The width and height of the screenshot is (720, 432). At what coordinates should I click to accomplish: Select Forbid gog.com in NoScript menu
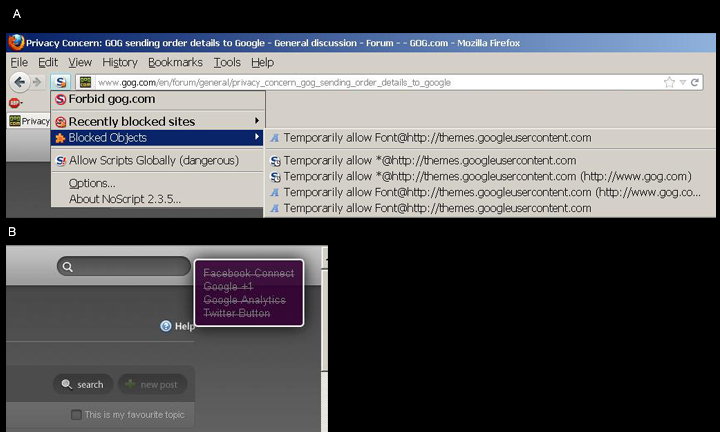157,99
